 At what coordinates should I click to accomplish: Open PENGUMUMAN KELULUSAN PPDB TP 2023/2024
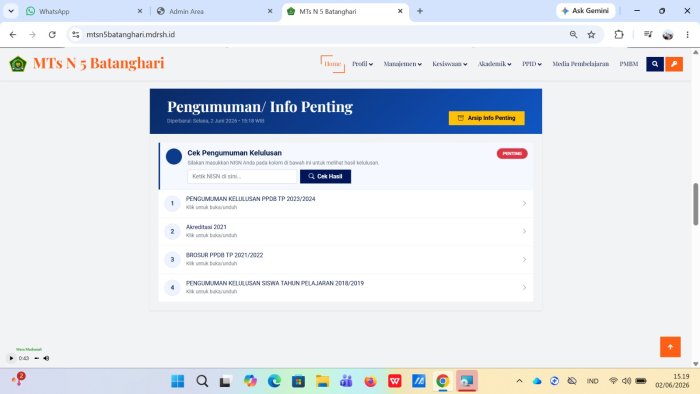click(x=346, y=203)
